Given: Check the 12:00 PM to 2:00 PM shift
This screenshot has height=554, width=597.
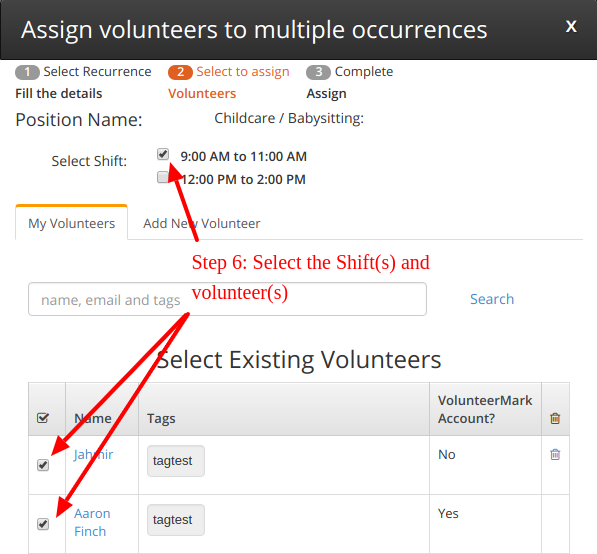Looking at the screenshot, I should coord(163,177).
